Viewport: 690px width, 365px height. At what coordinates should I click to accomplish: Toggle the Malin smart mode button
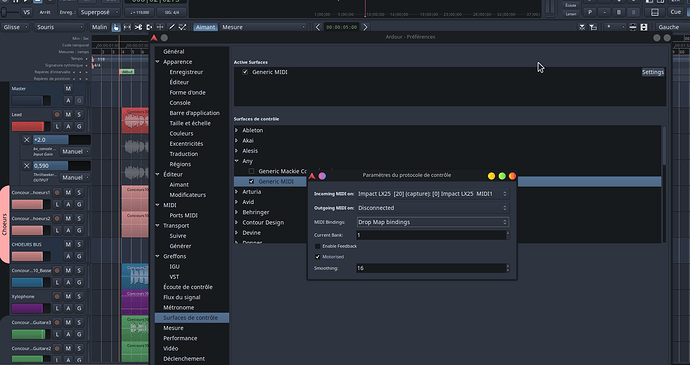tap(99, 27)
